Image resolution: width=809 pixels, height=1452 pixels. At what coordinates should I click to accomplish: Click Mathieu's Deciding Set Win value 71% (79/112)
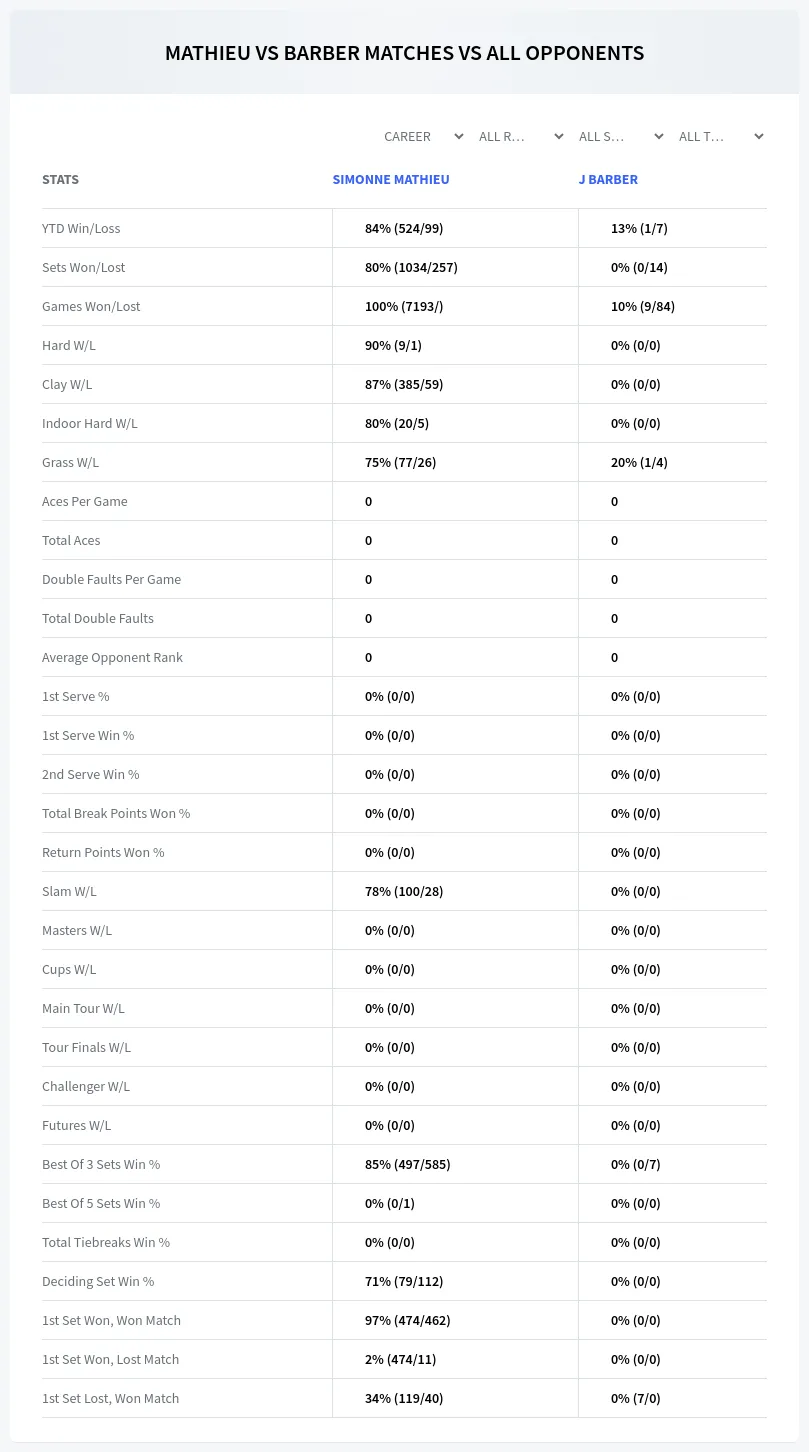click(404, 1281)
